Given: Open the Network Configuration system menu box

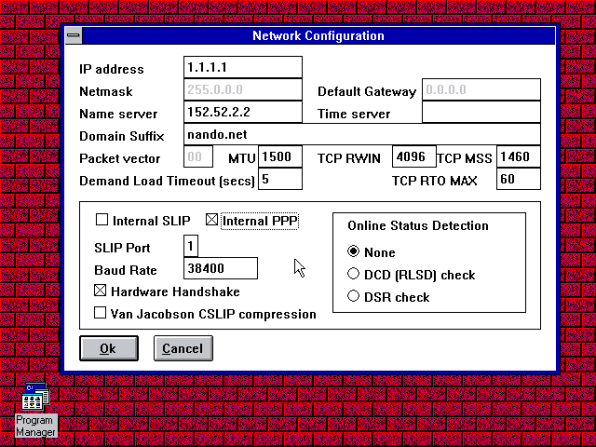Looking at the screenshot, I should (73, 35).
